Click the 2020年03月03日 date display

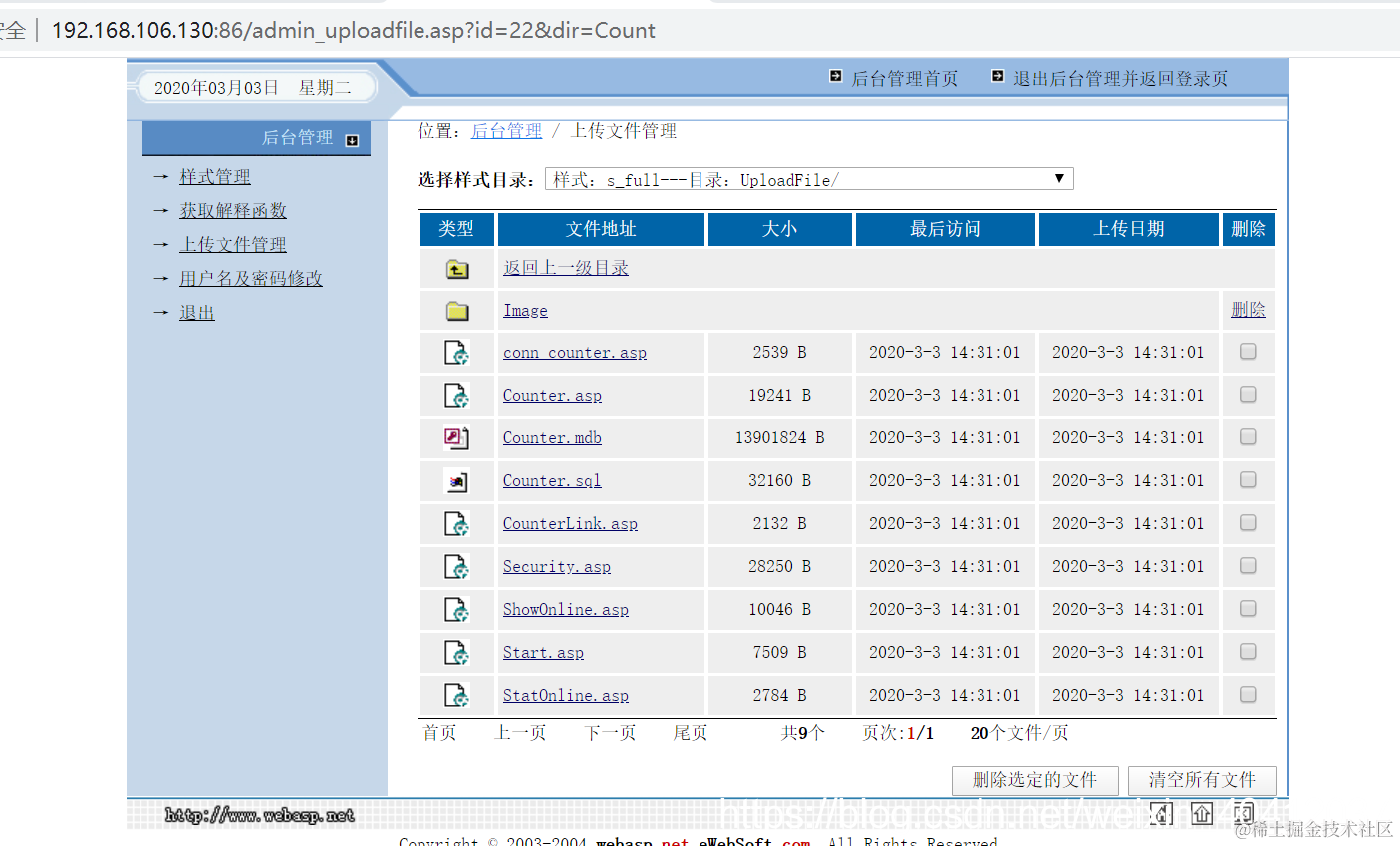point(216,88)
